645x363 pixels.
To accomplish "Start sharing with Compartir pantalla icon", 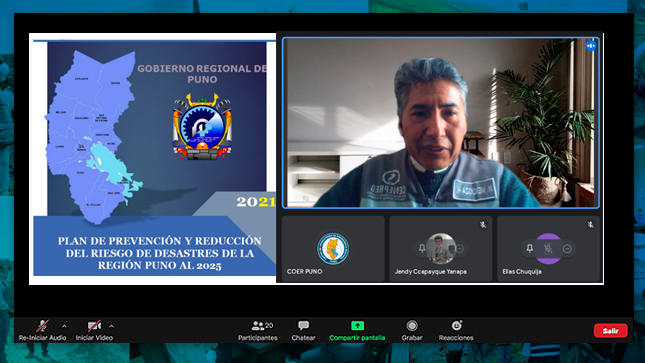I will click(357, 326).
